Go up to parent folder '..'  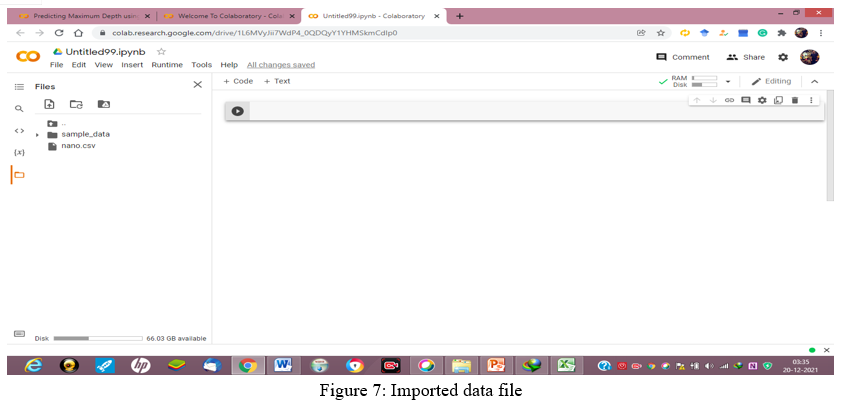coord(56,123)
